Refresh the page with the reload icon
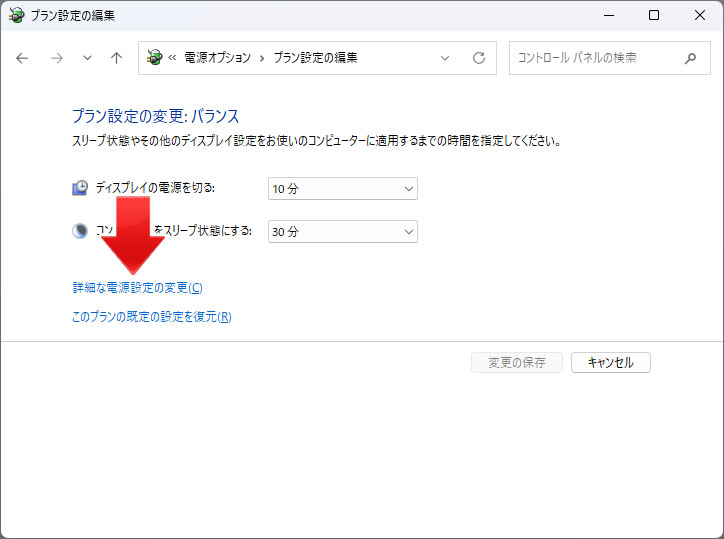This screenshot has width=724, height=539. point(479,58)
